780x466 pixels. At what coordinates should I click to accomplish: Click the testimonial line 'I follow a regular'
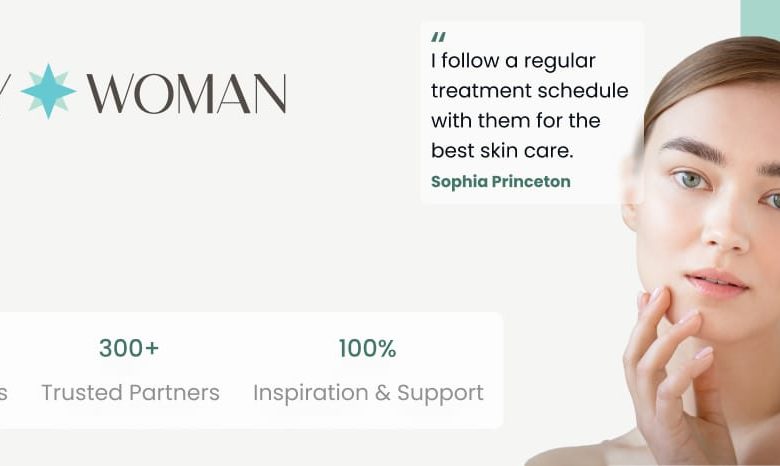[513, 61]
